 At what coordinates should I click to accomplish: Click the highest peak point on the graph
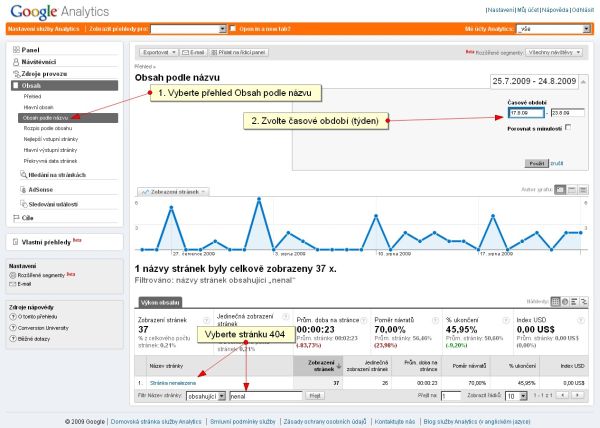click(259, 199)
